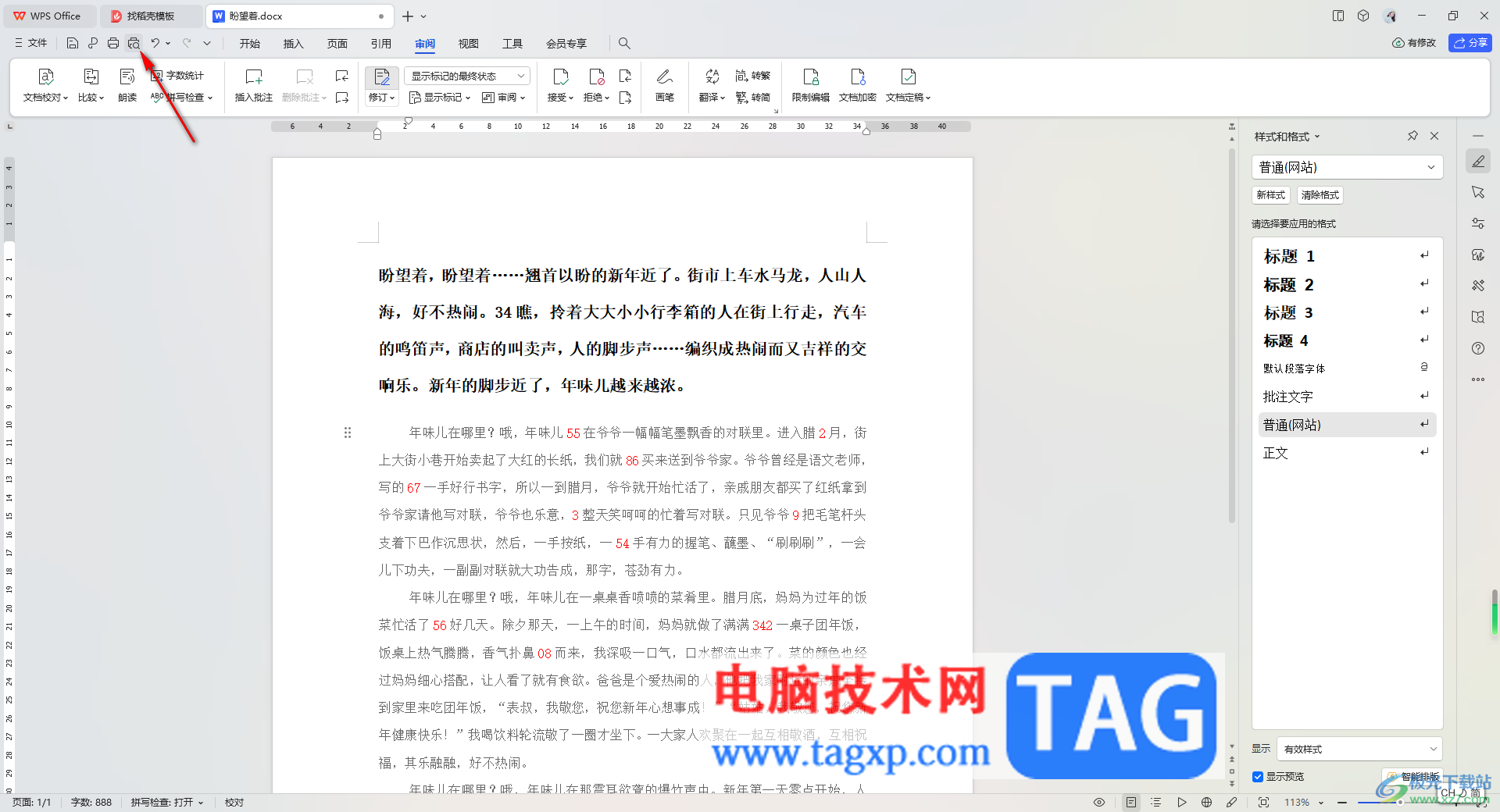This screenshot has height=812, width=1500.
Task: Open 审阅 pane dropdown in ribbon
Action: (504, 98)
